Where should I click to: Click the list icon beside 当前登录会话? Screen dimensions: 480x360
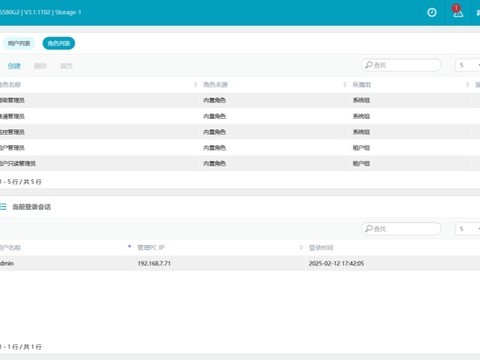tap(3, 207)
